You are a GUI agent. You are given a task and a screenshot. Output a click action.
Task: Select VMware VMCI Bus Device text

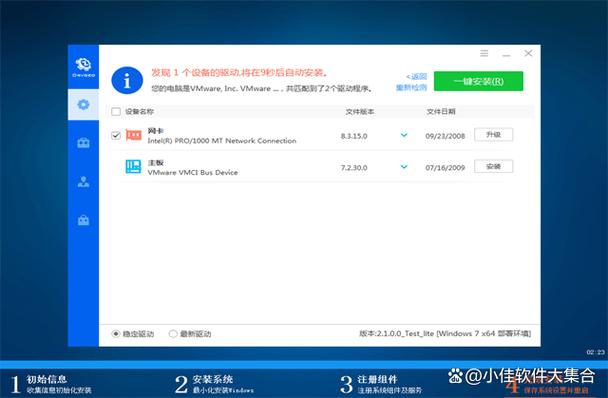pyautogui.click(x=193, y=173)
